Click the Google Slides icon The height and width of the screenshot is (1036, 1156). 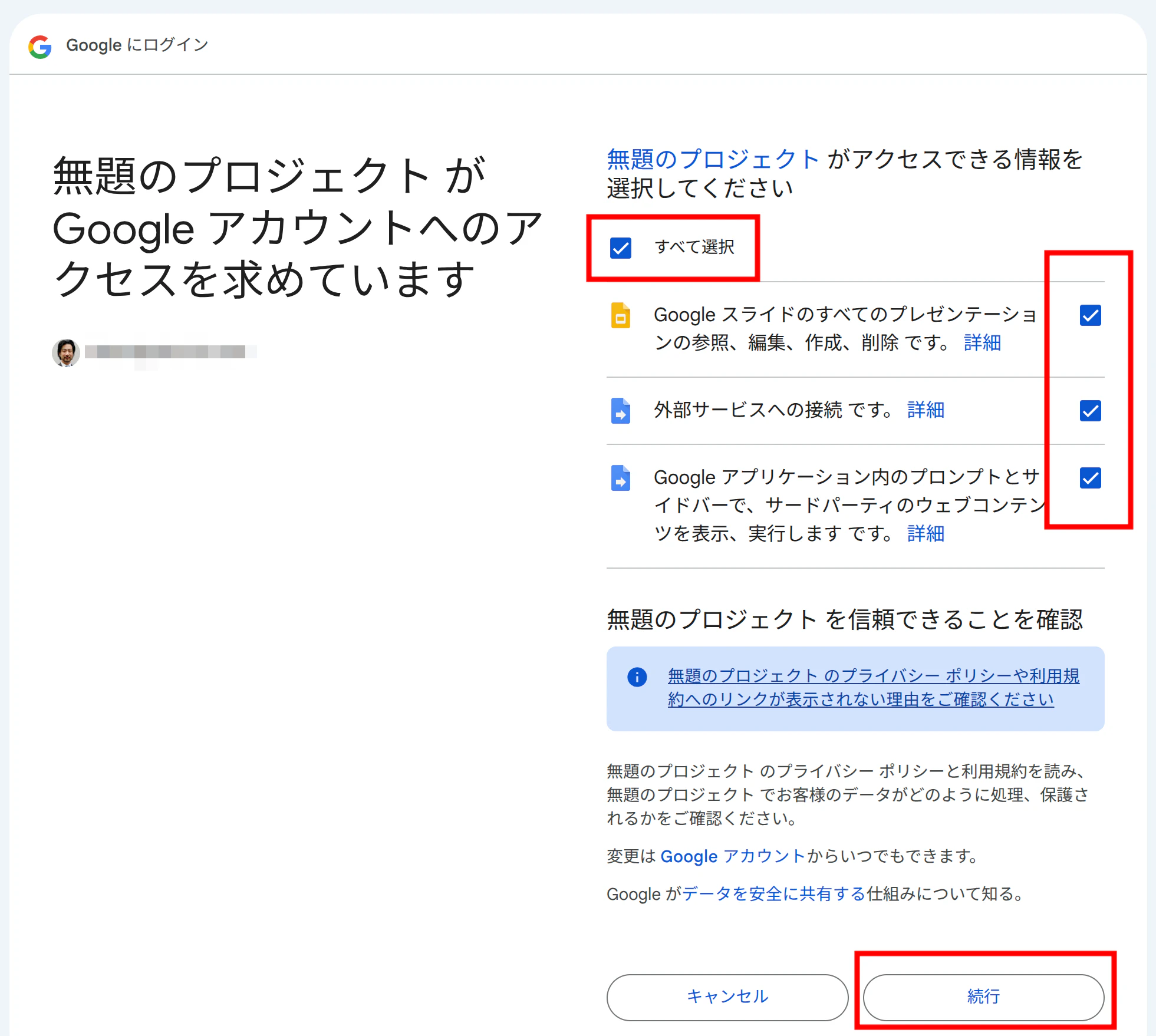click(x=620, y=315)
